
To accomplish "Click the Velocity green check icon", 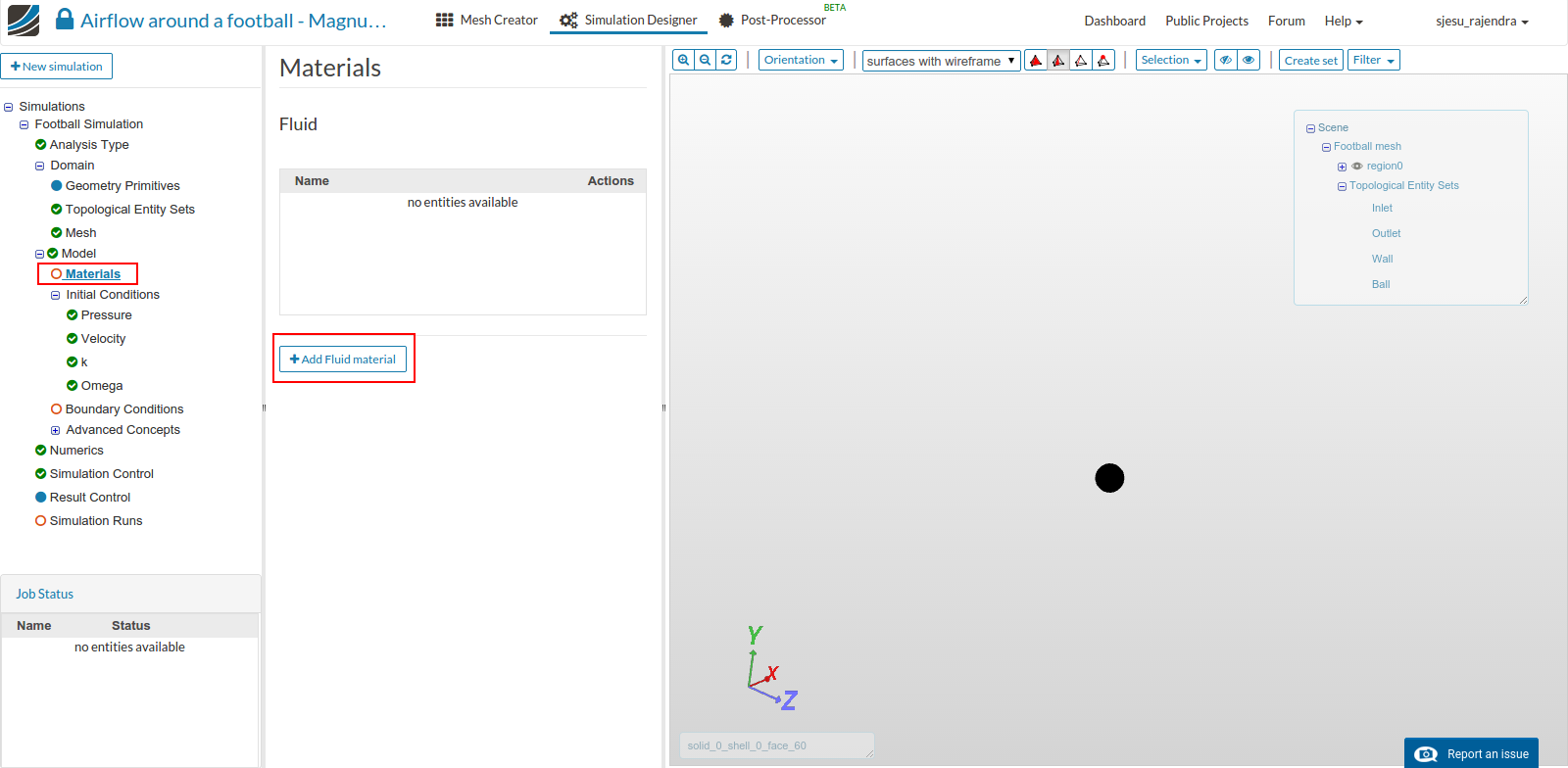I will (73, 339).
